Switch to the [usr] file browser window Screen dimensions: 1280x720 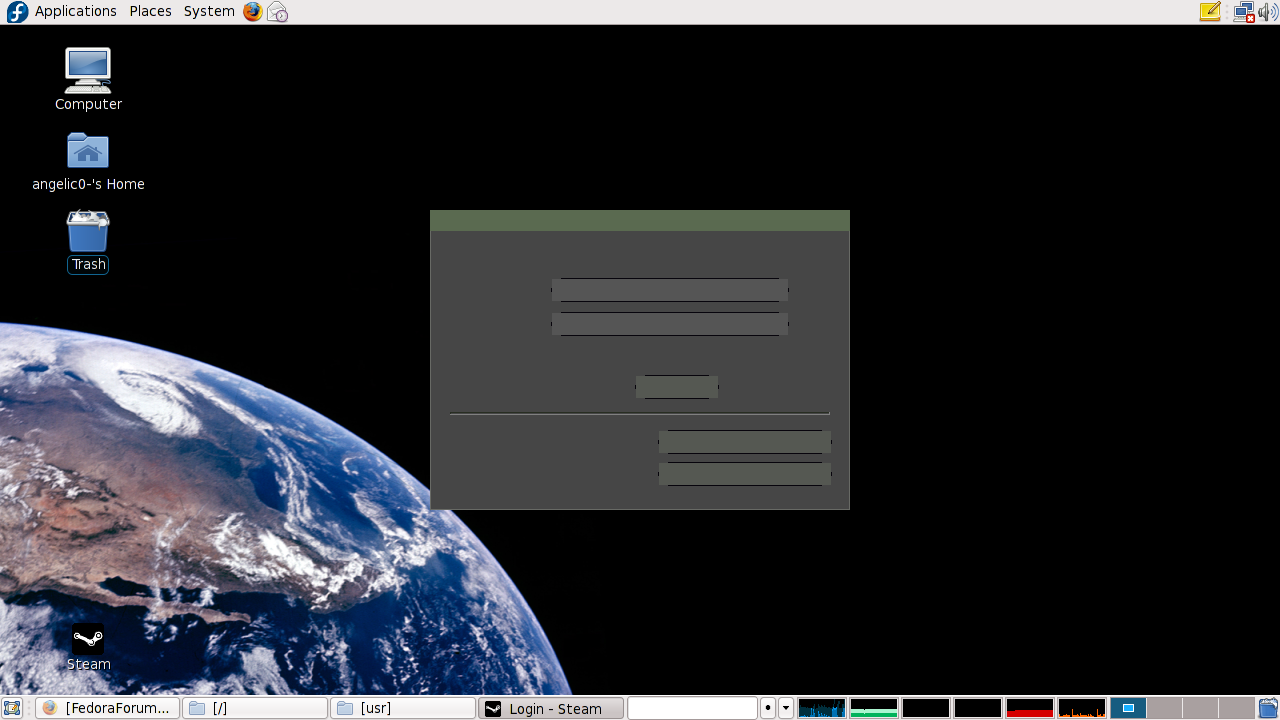point(403,708)
